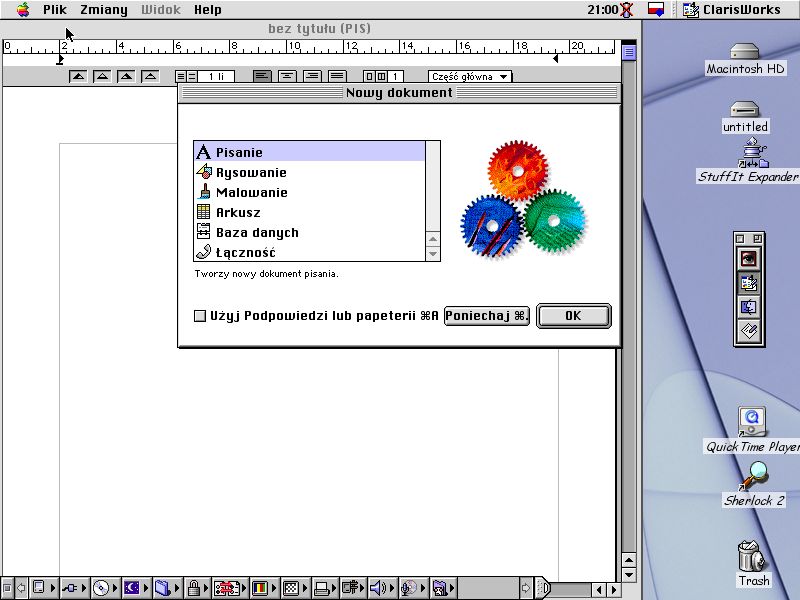Screen dimensions: 800x600
Task: Open the printer selector control strip module
Action: (x=325, y=588)
